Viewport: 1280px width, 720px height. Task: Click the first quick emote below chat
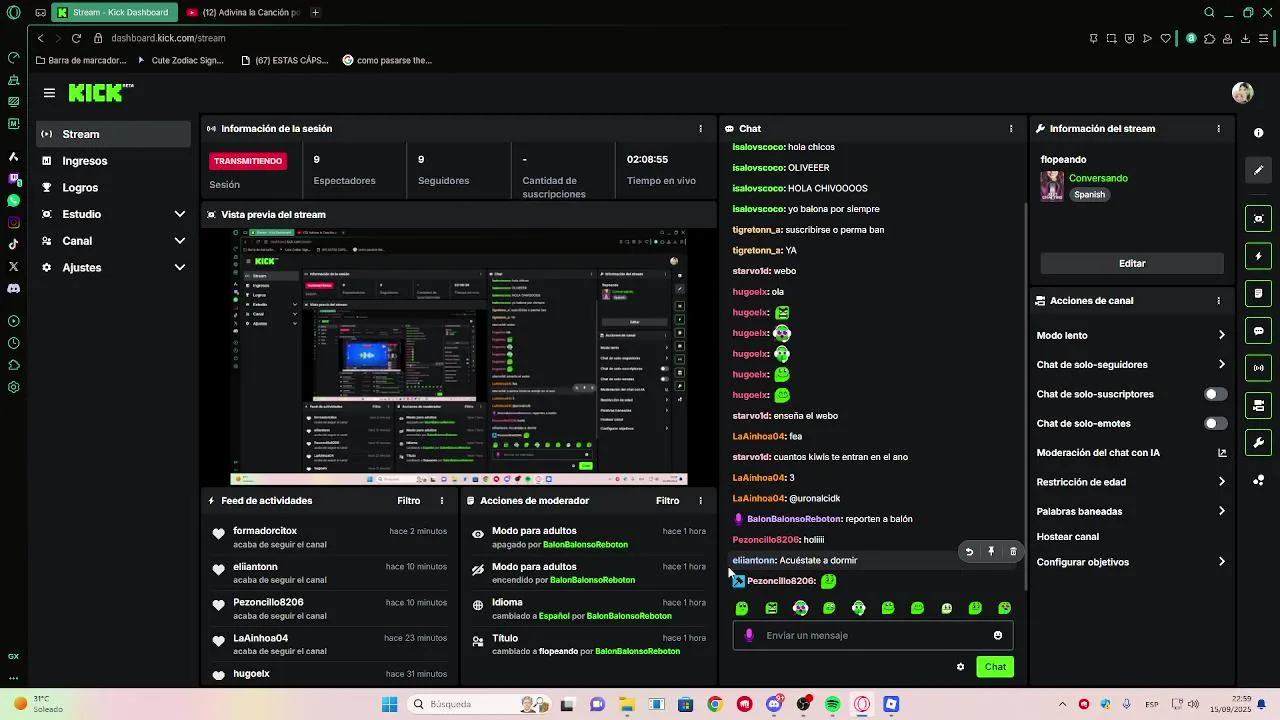point(741,608)
